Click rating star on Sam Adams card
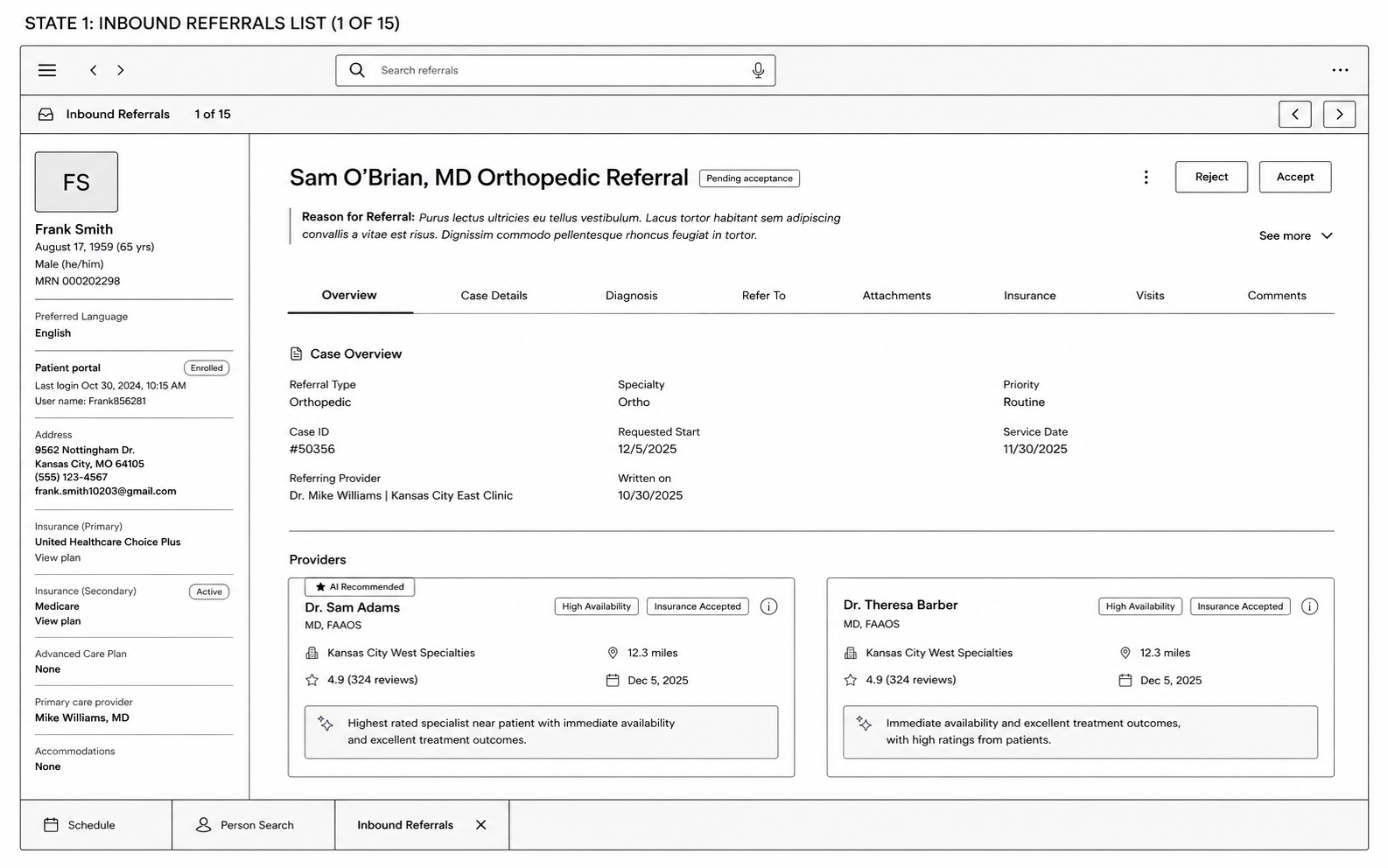 [312, 680]
